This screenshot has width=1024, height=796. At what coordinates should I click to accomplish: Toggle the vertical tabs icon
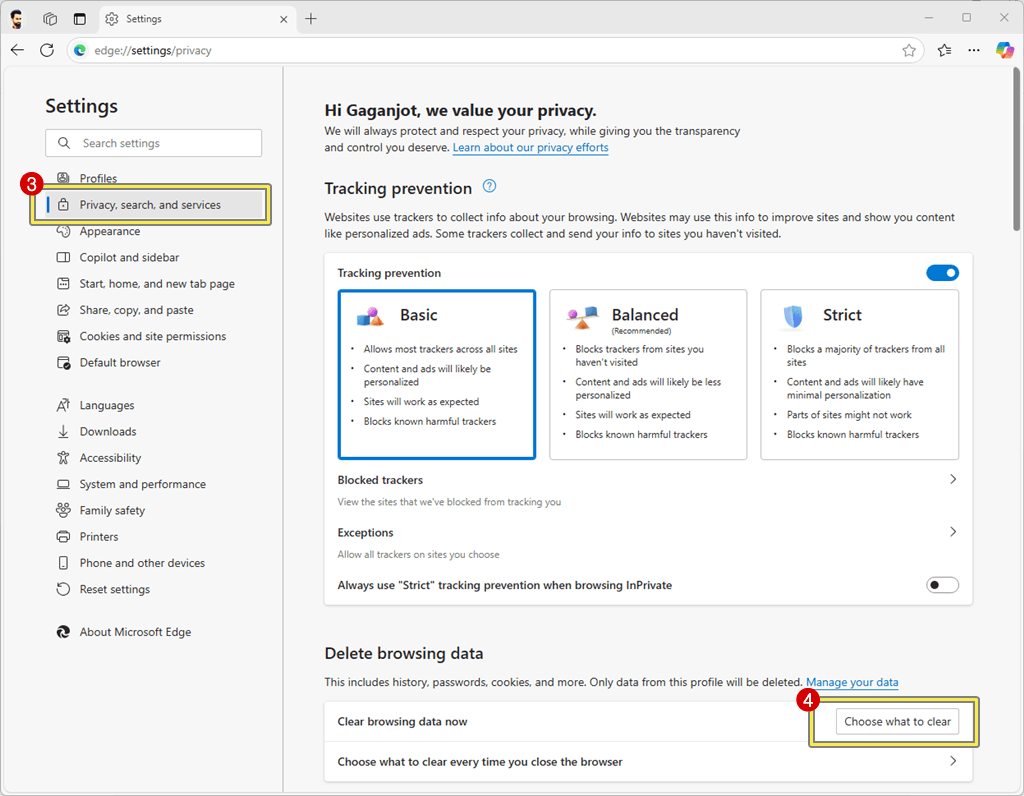coord(80,19)
